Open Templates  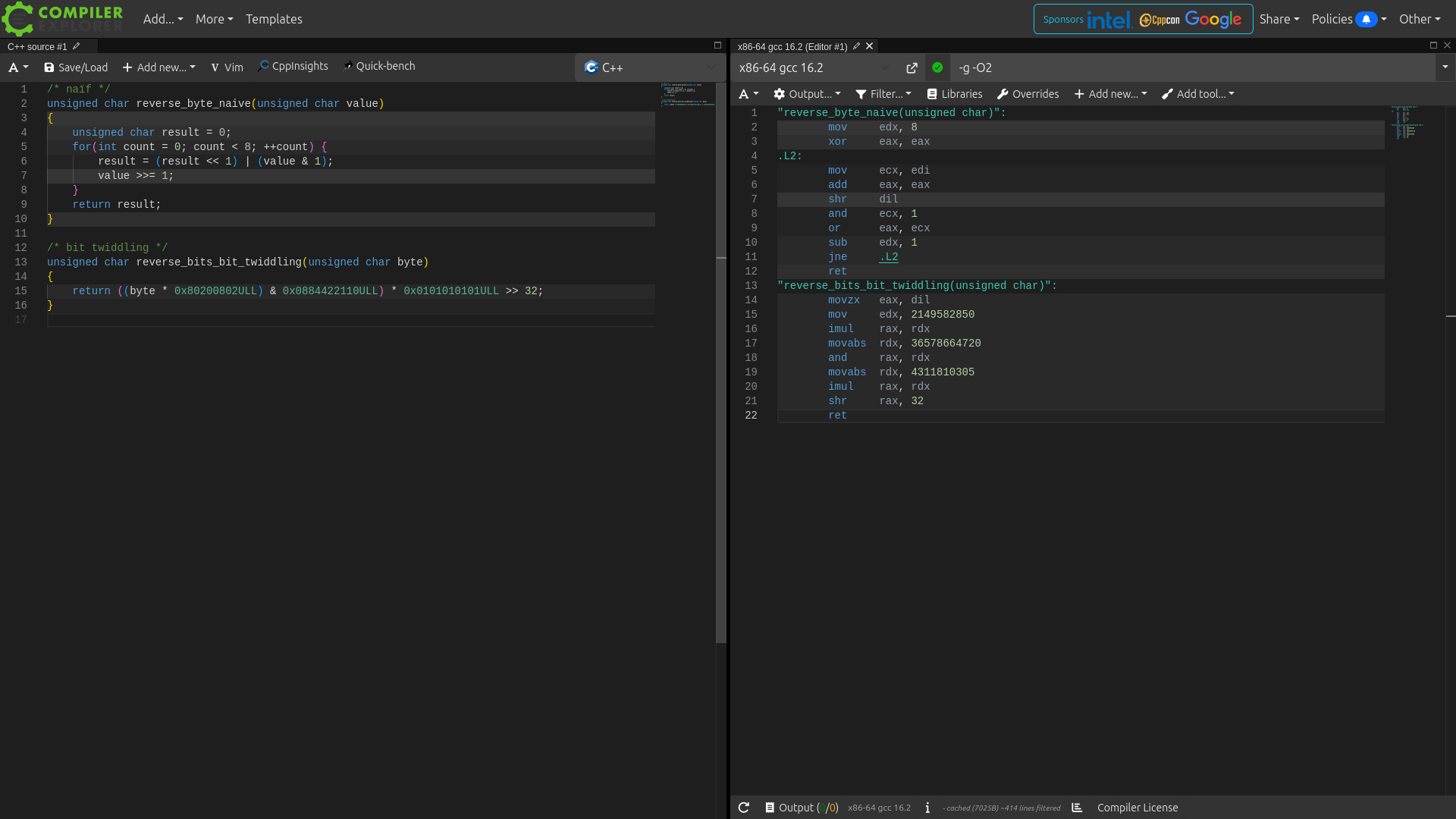click(274, 19)
